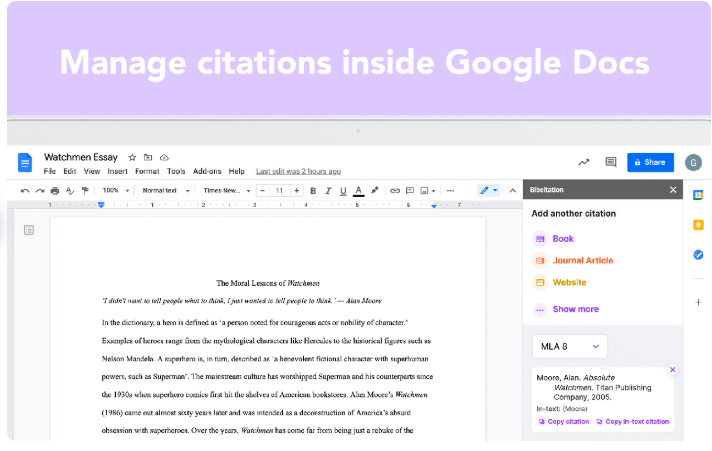Select the paint format tool

85,191
